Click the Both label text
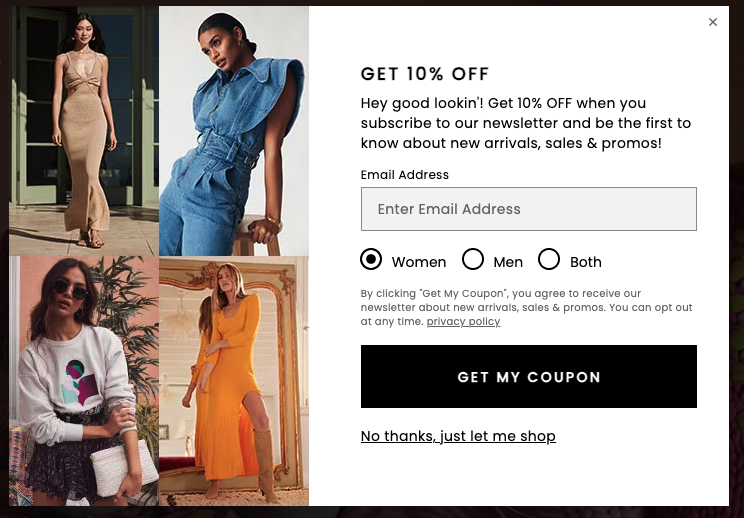Viewport: 744px width, 518px height. [x=586, y=262]
